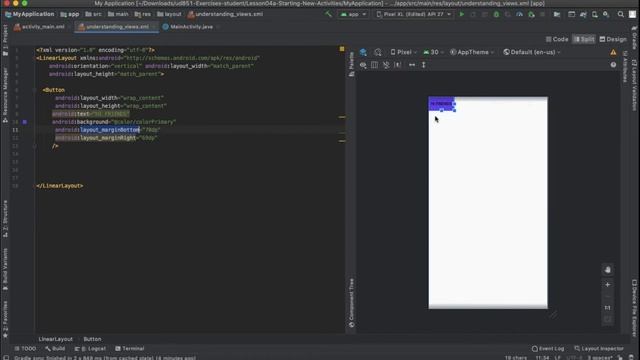The width and height of the screenshot is (640, 360).
Task: Select Split view mode
Action: click(584, 39)
